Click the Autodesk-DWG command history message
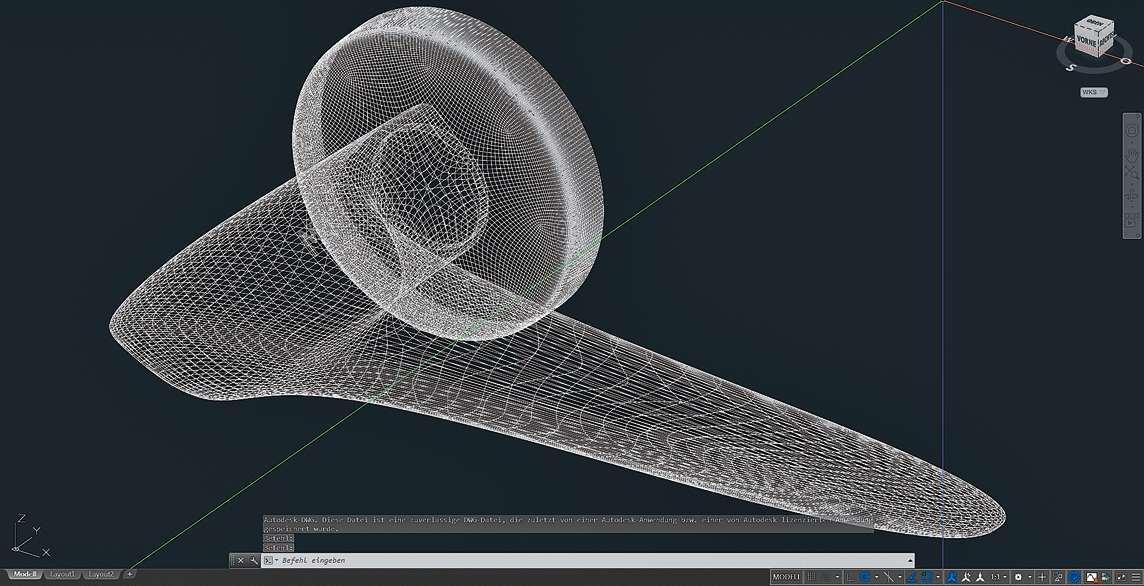 click(568, 523)
